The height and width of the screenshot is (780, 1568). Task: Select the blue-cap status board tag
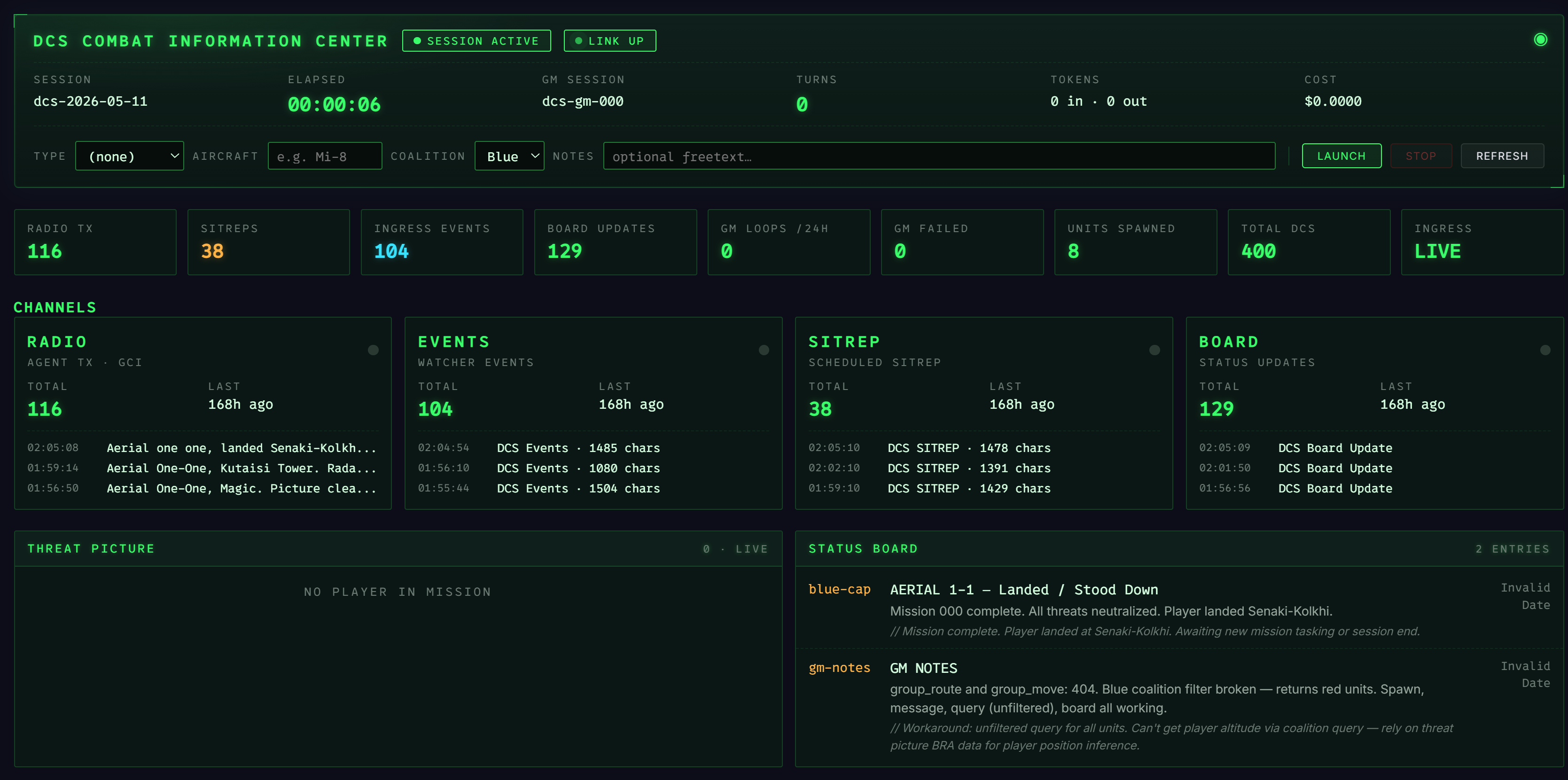pyautogui.click(x=839, y=589)
